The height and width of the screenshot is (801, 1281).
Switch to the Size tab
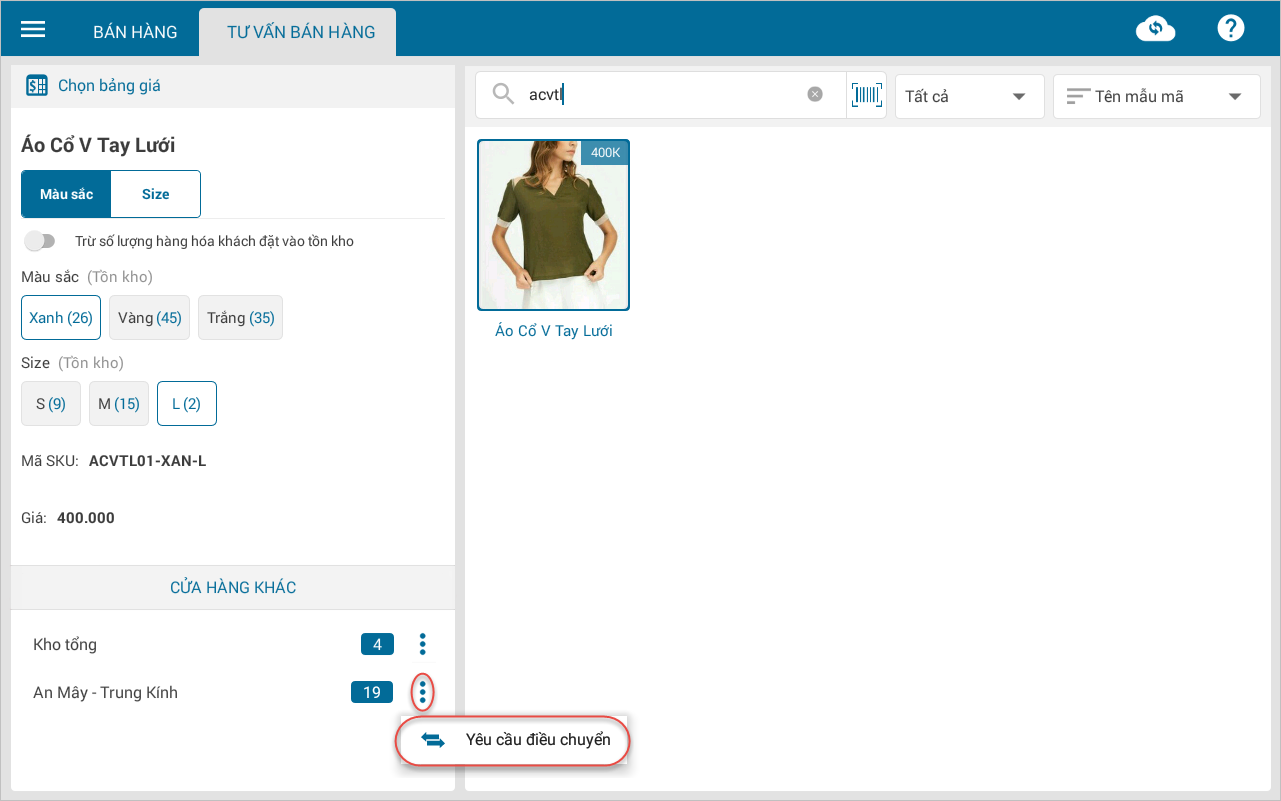click(156, 194)
